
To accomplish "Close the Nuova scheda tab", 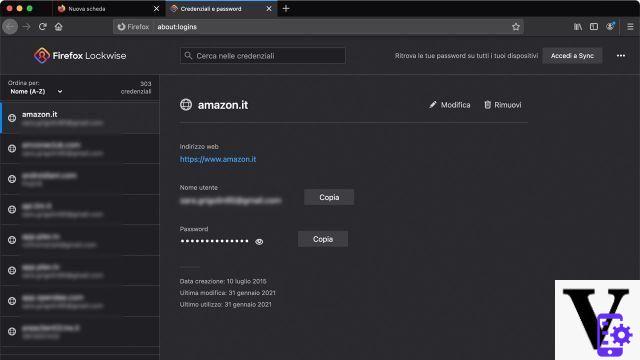I will (x=156, y=9).
